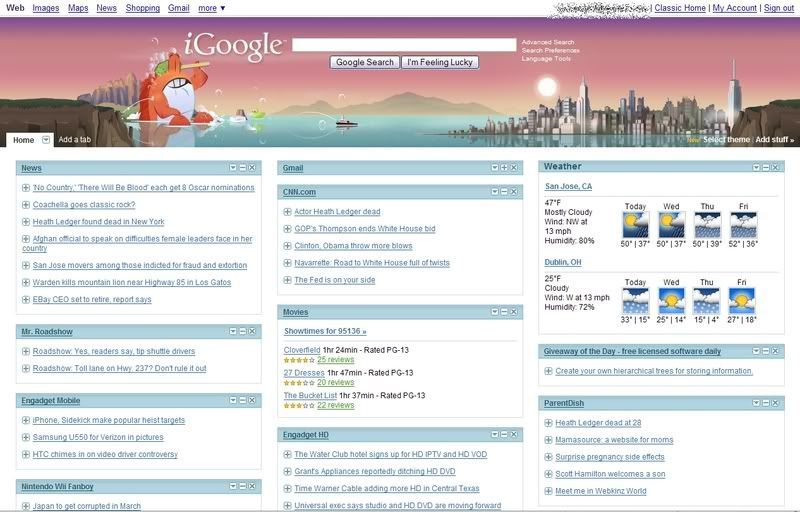This screenshot has width=800, height=512.
Task: Expand 'The Fed is on your side' item
Action: [287, 280]
